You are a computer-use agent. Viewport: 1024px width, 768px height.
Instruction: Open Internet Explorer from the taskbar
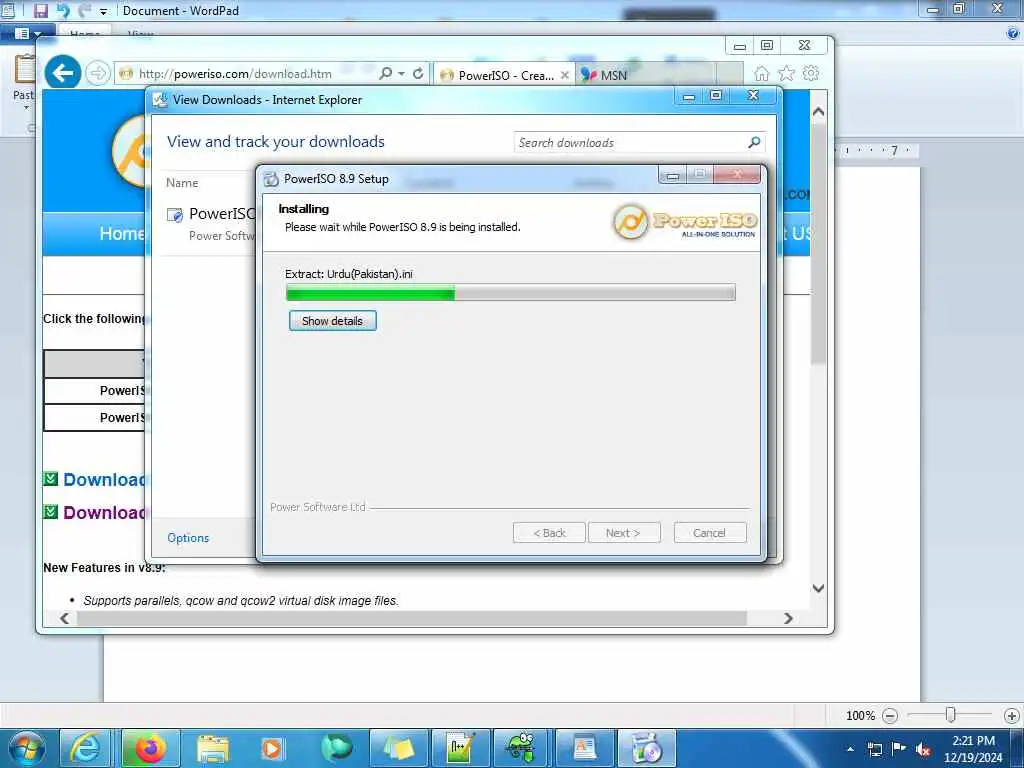86,748
